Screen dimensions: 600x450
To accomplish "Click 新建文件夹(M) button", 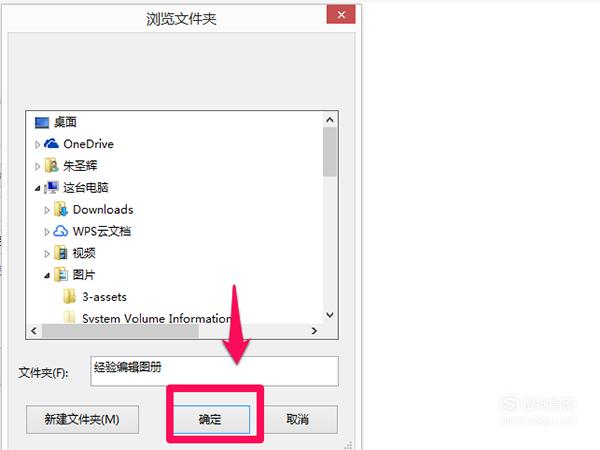I will [x=82, y=419].
